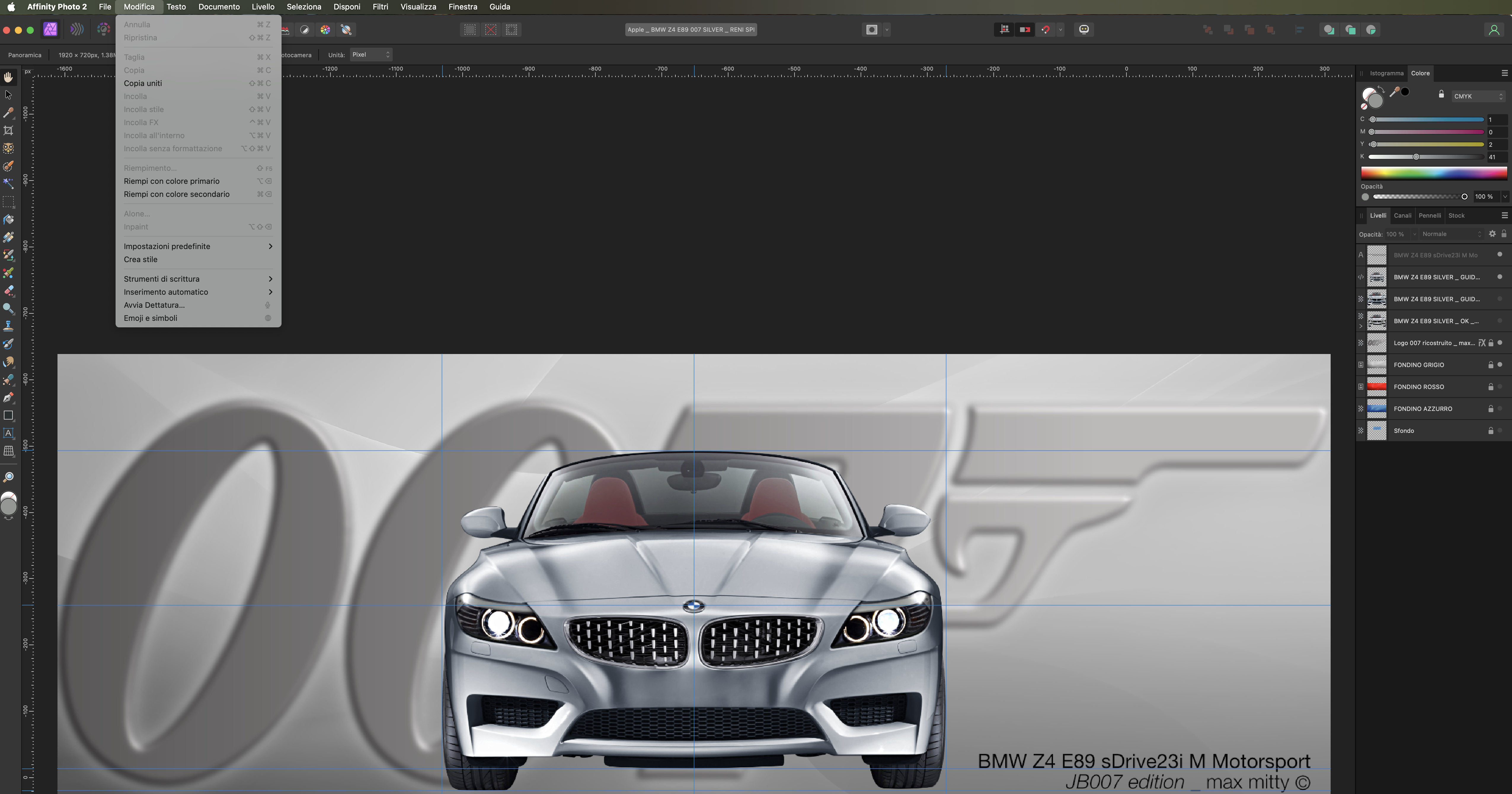This screenshot has width=1512, height=794.
Task: Show the FONDINO ROSSO layer
Action: pos(1500,386)
